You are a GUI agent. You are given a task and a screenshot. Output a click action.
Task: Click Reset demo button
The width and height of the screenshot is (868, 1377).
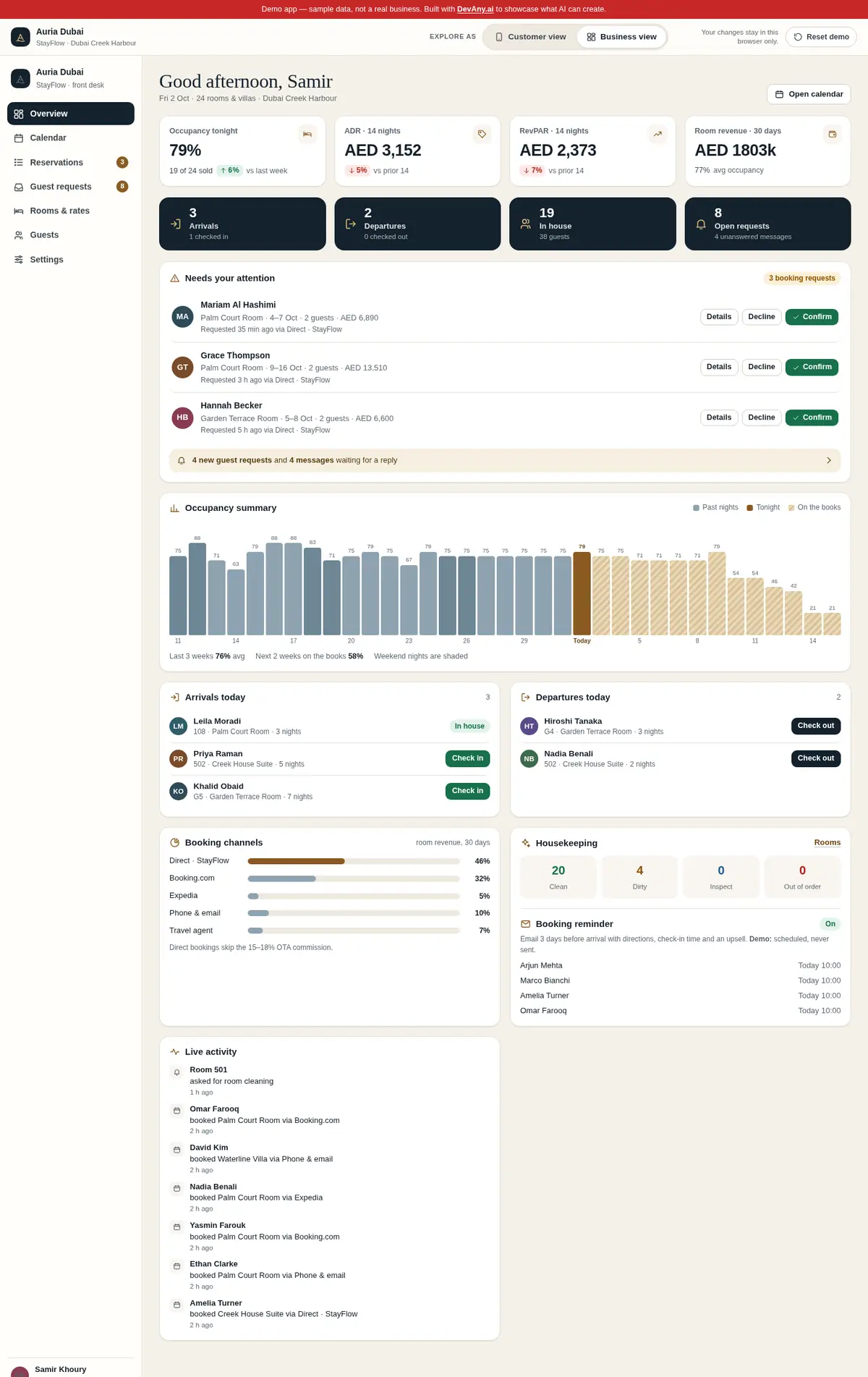821,37
